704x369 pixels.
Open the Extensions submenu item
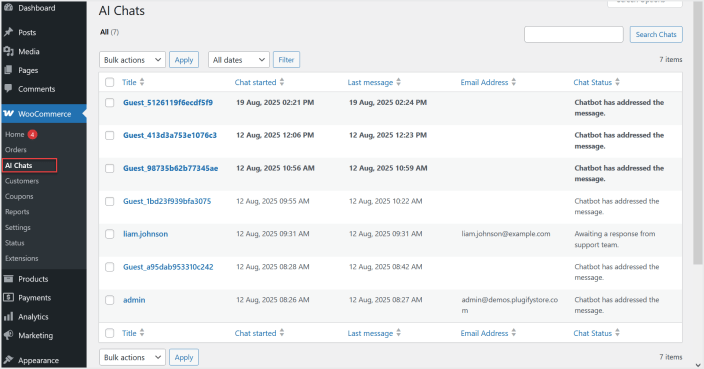(22, 258)
